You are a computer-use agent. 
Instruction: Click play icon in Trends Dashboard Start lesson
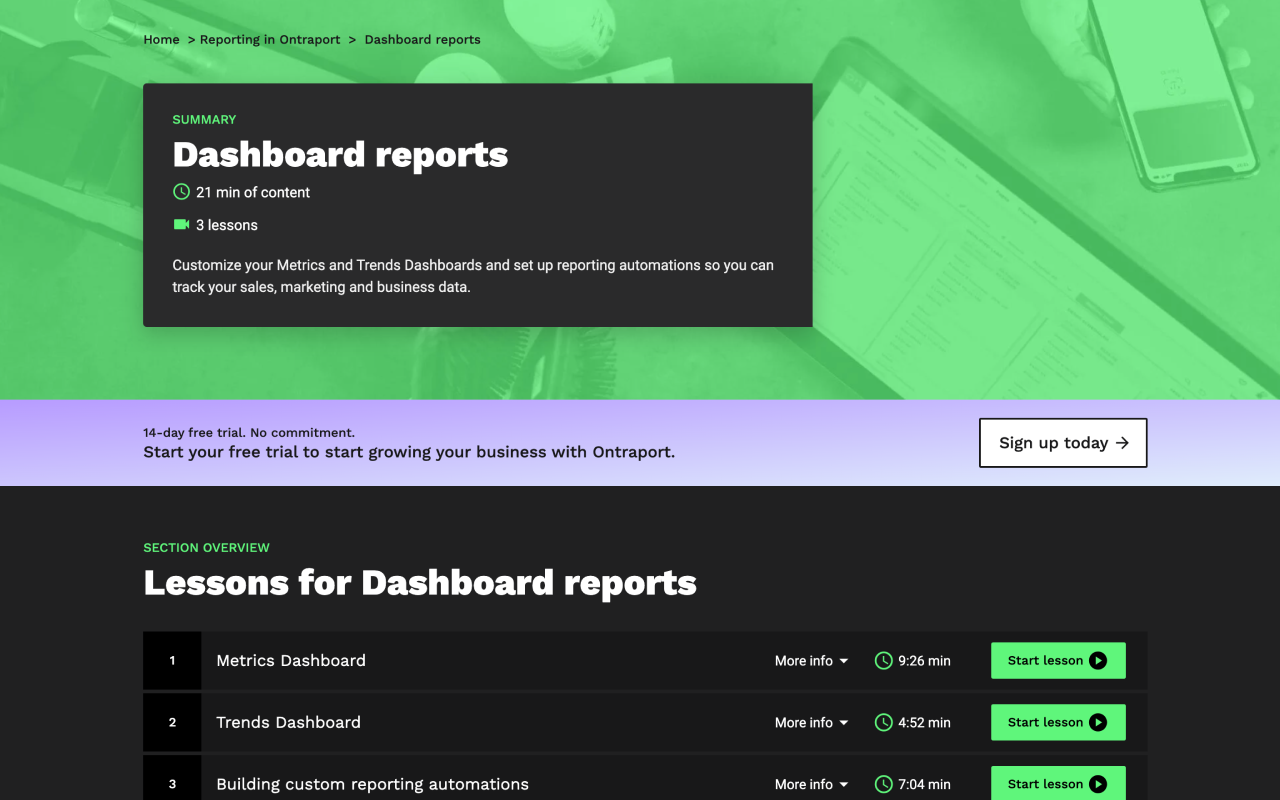(x=1098, y=723)
